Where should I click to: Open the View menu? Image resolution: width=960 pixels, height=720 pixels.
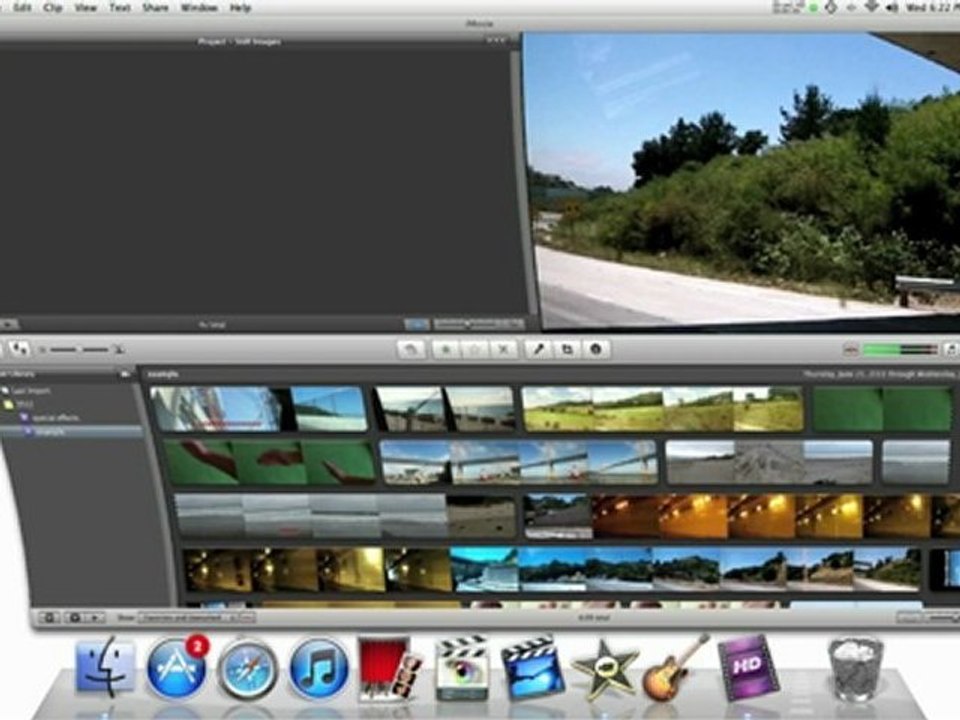point(86,8)
